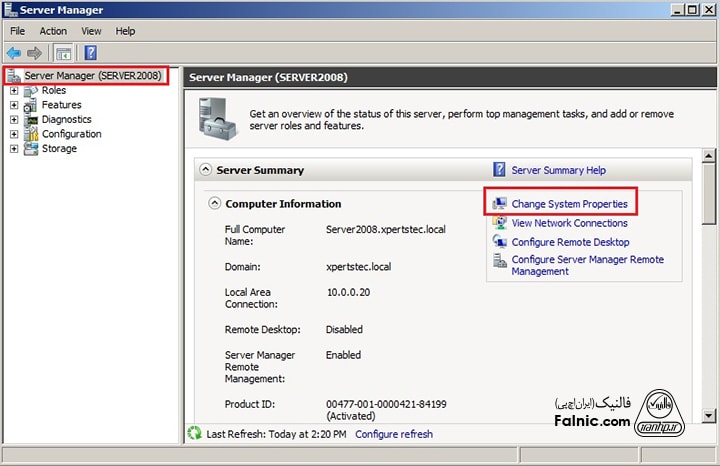Expand the Storage tree node
The width and height of the screenshot is (720, 466).
pos(14,149)
